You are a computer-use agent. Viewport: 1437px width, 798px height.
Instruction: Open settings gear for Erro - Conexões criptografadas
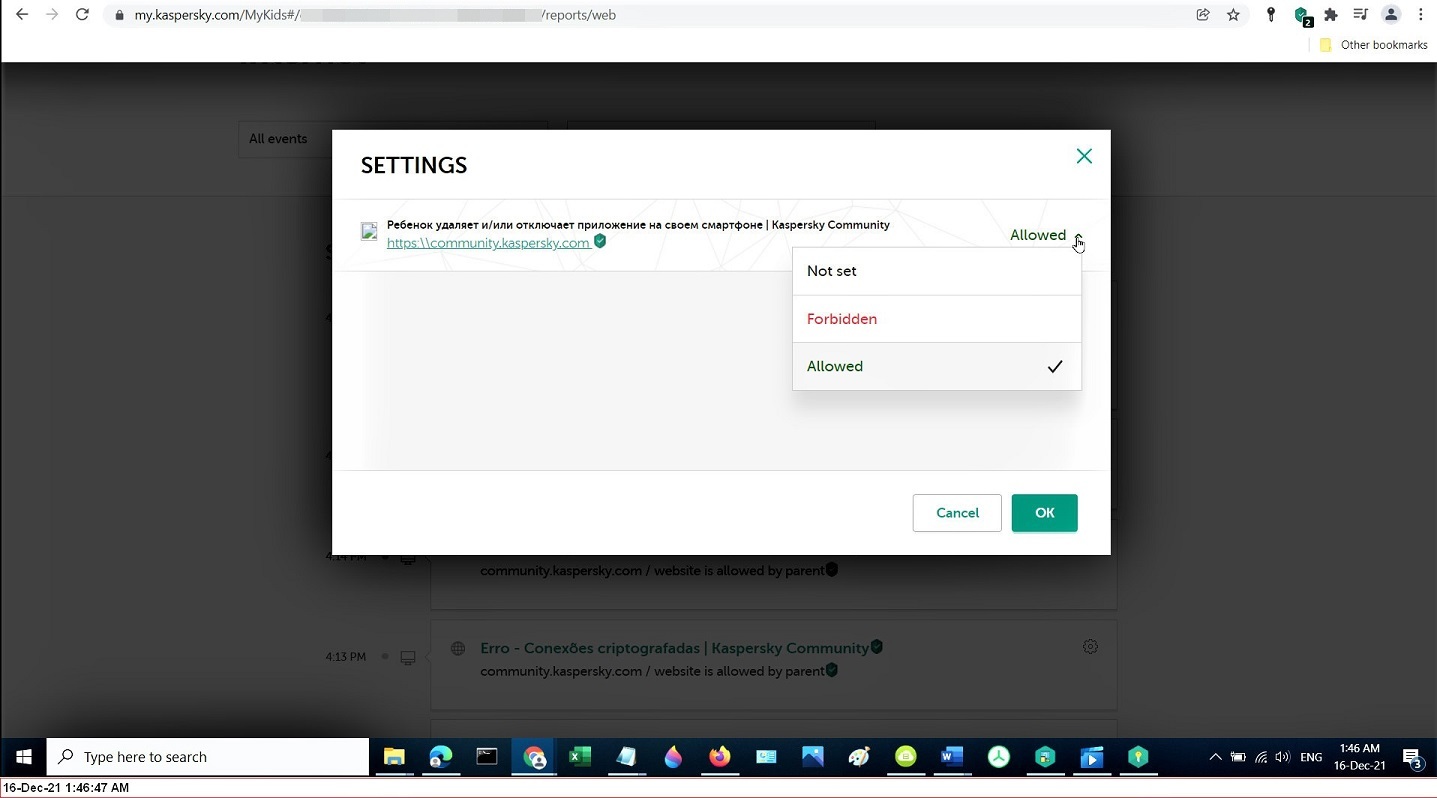coord(1090,647)
